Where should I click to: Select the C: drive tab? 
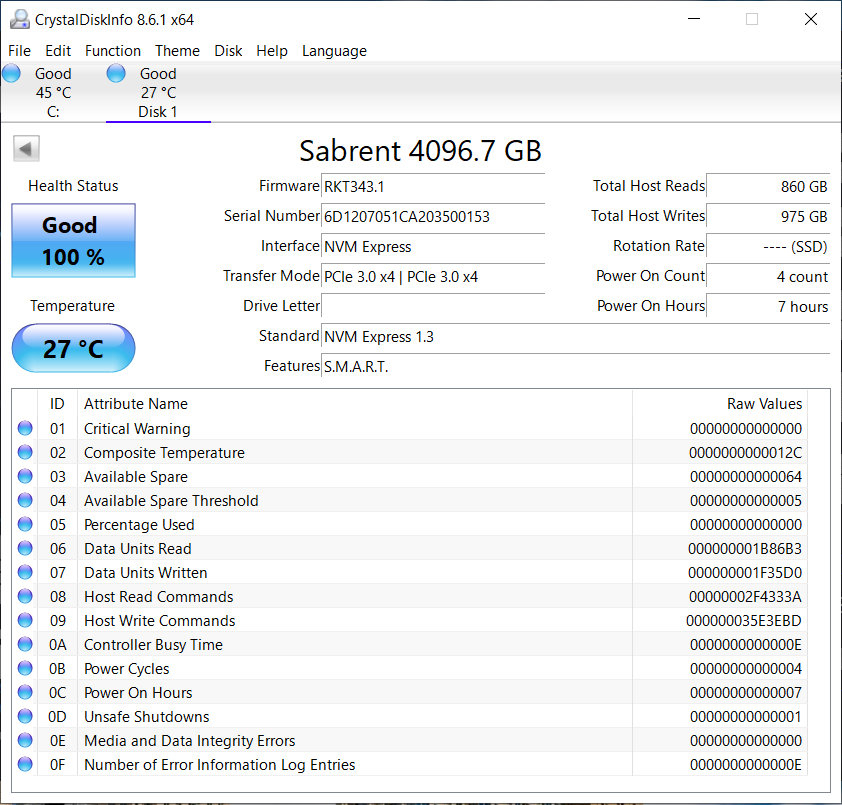53,93
